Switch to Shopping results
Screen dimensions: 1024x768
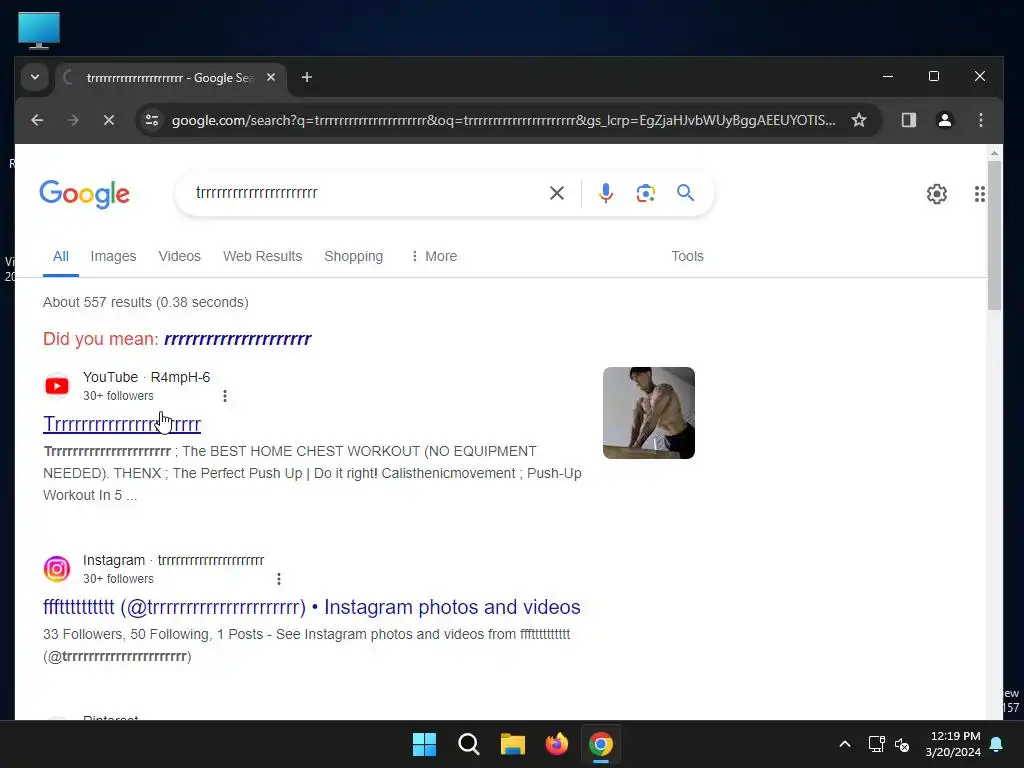tap(353, 256)
